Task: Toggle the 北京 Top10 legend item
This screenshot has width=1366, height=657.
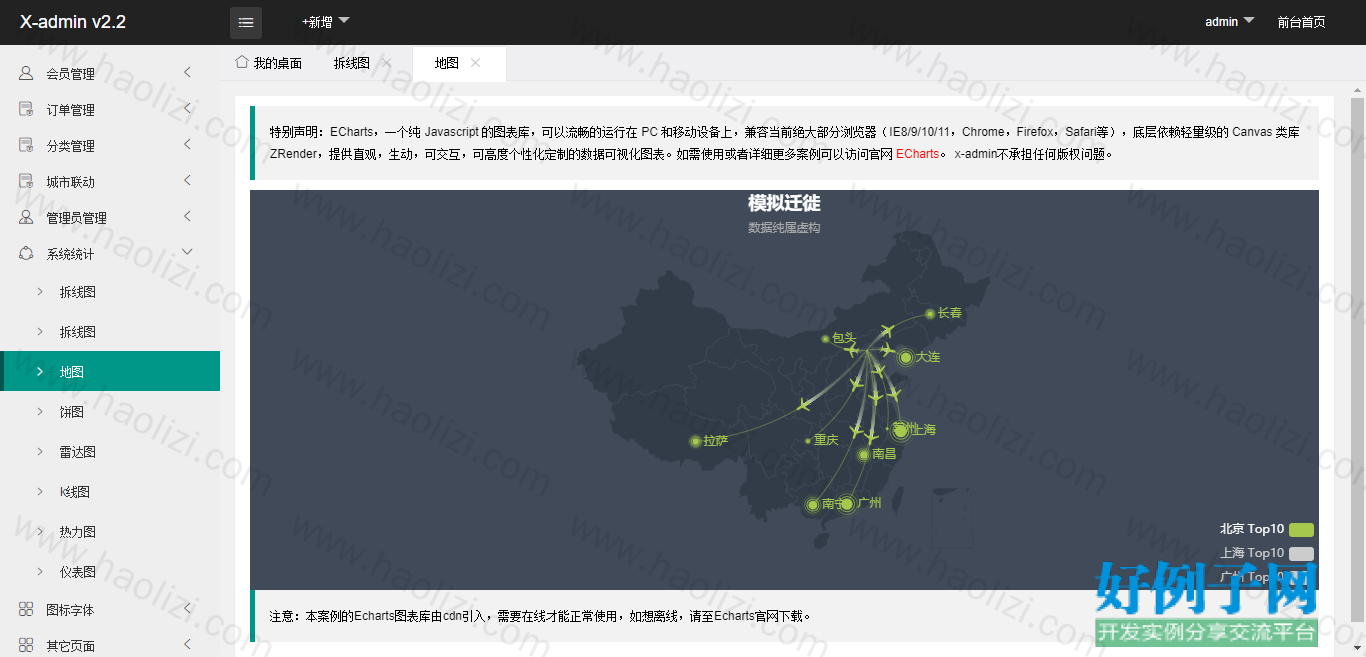Action: (1266, 529)
